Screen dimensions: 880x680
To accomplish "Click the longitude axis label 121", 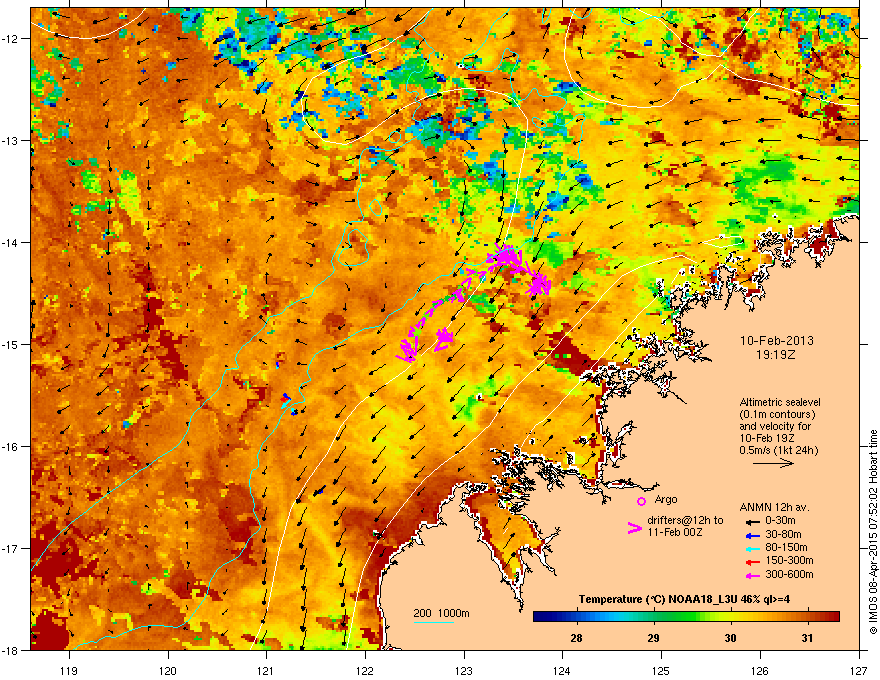I will (x=266, y=671).
